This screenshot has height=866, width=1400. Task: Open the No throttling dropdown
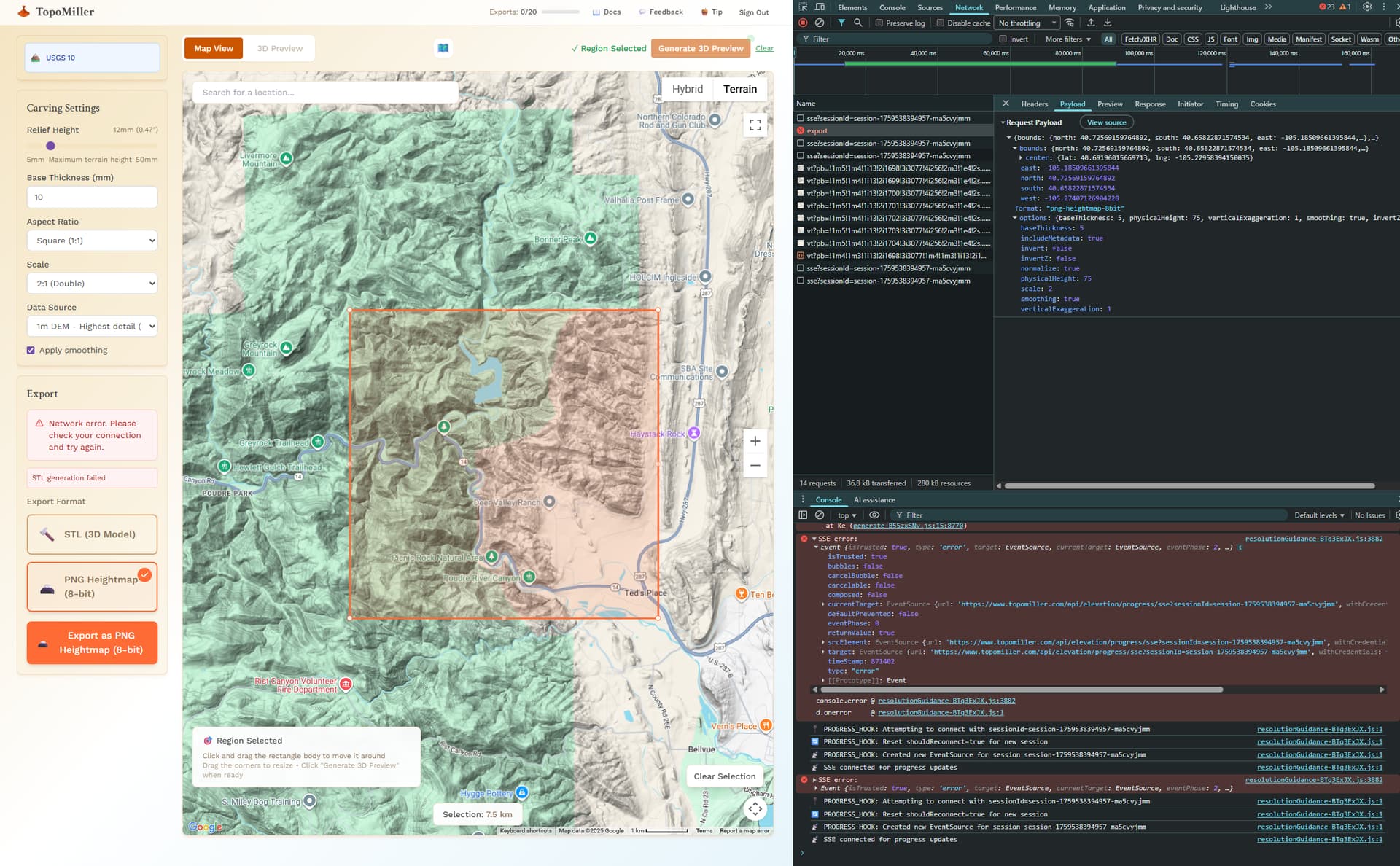coord(1027,23)
